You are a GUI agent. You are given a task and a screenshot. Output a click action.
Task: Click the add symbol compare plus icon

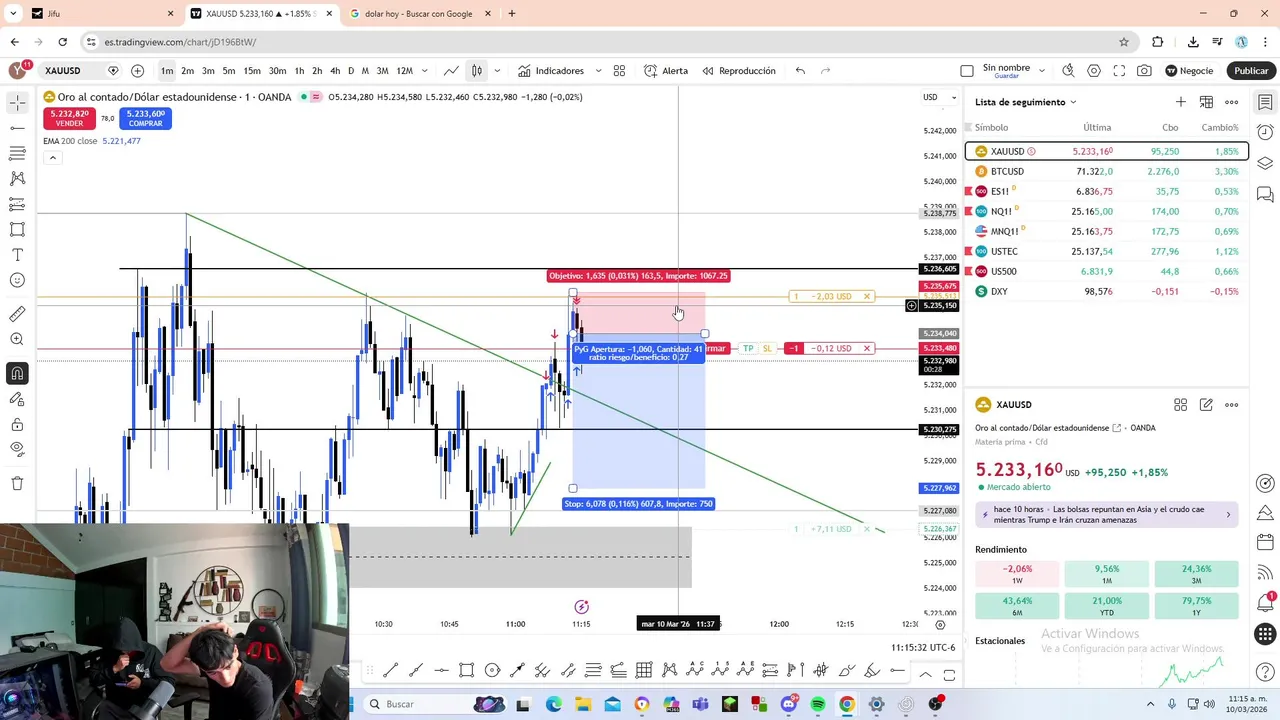(x=137, y=71)
